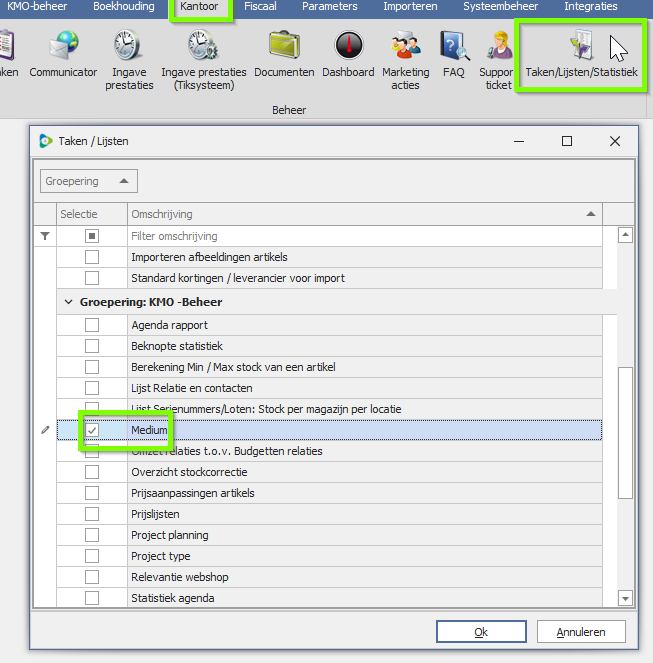Click the list scrollbar up arrow
Image resolution: width=653 pixels, height=663 pixels.
click(x=625, y=235)
